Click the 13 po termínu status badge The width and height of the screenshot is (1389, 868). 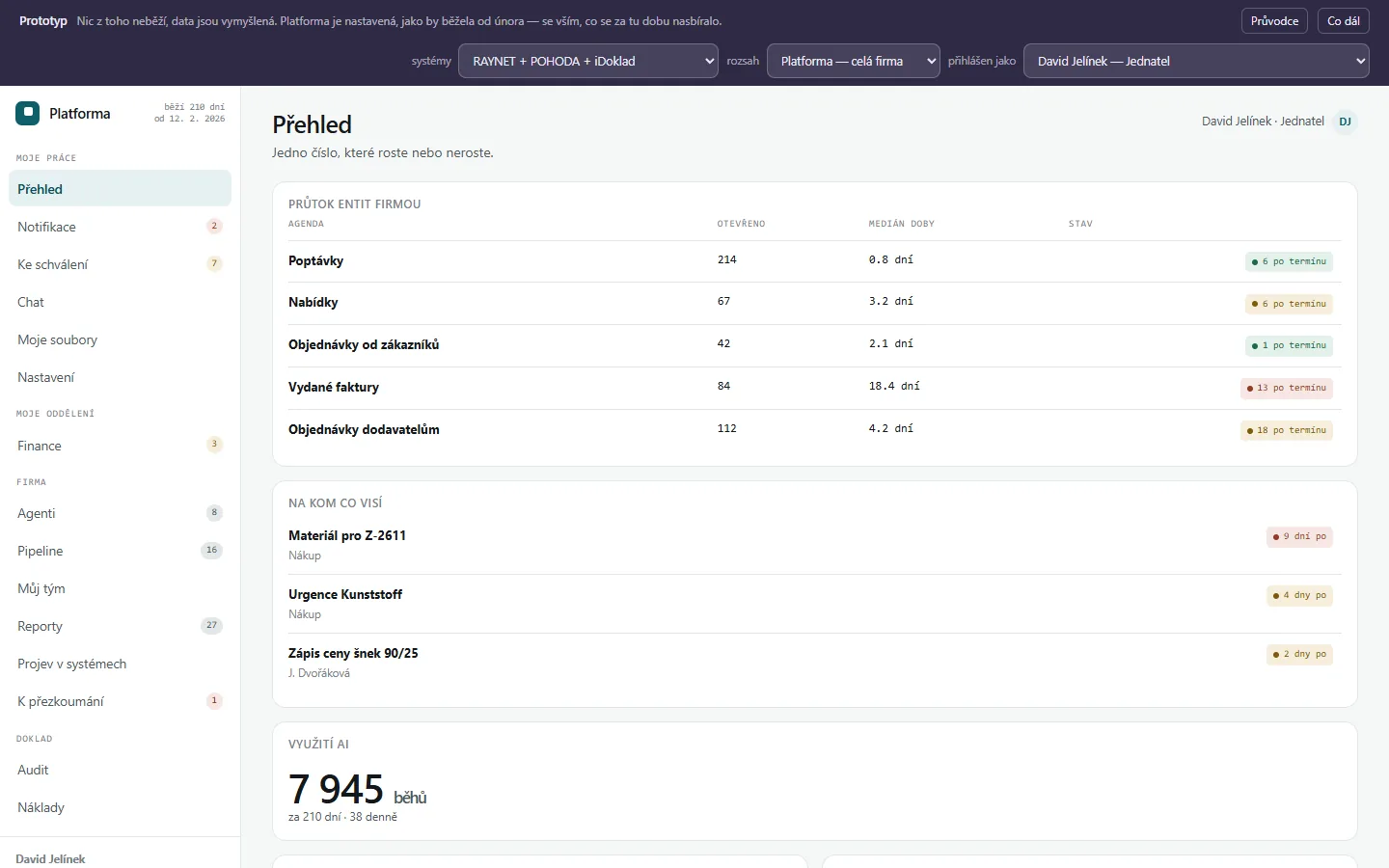[x=1286, y=388]
